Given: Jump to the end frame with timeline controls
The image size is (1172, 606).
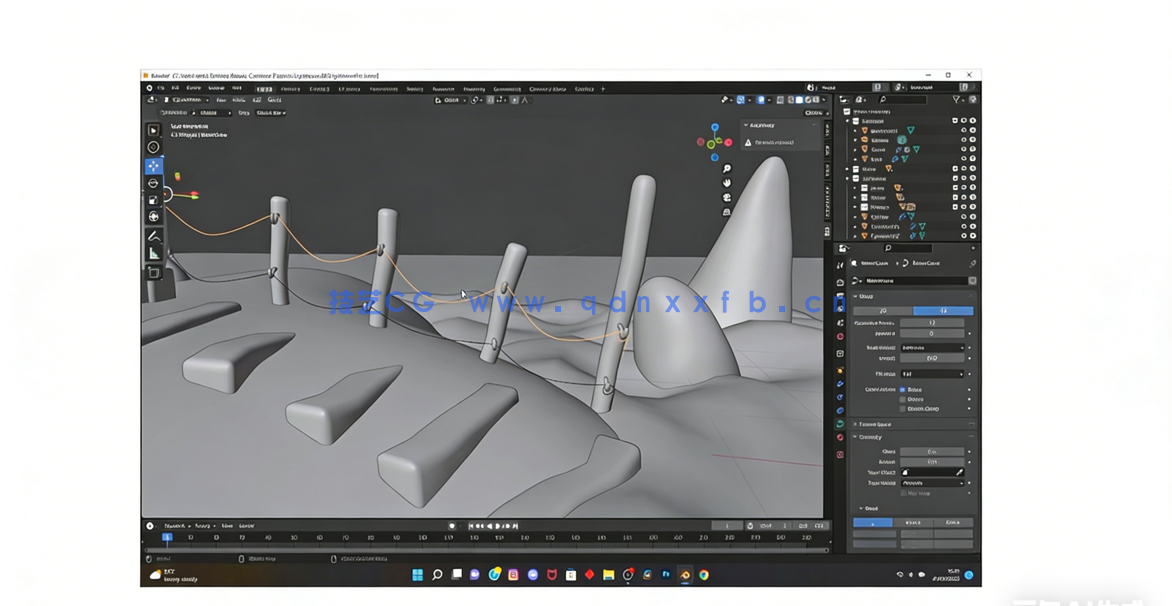Looking at the screenshot, I should [x=516, y=525].
